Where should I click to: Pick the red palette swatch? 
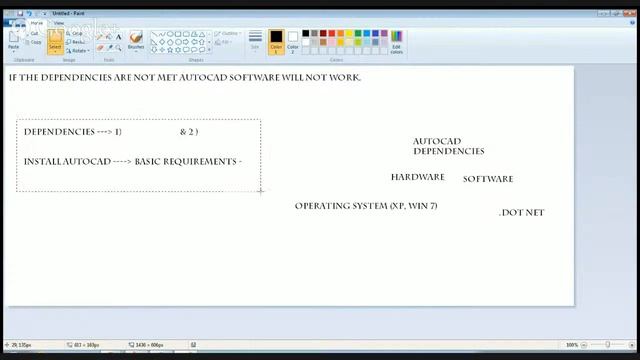coord(332,33)
